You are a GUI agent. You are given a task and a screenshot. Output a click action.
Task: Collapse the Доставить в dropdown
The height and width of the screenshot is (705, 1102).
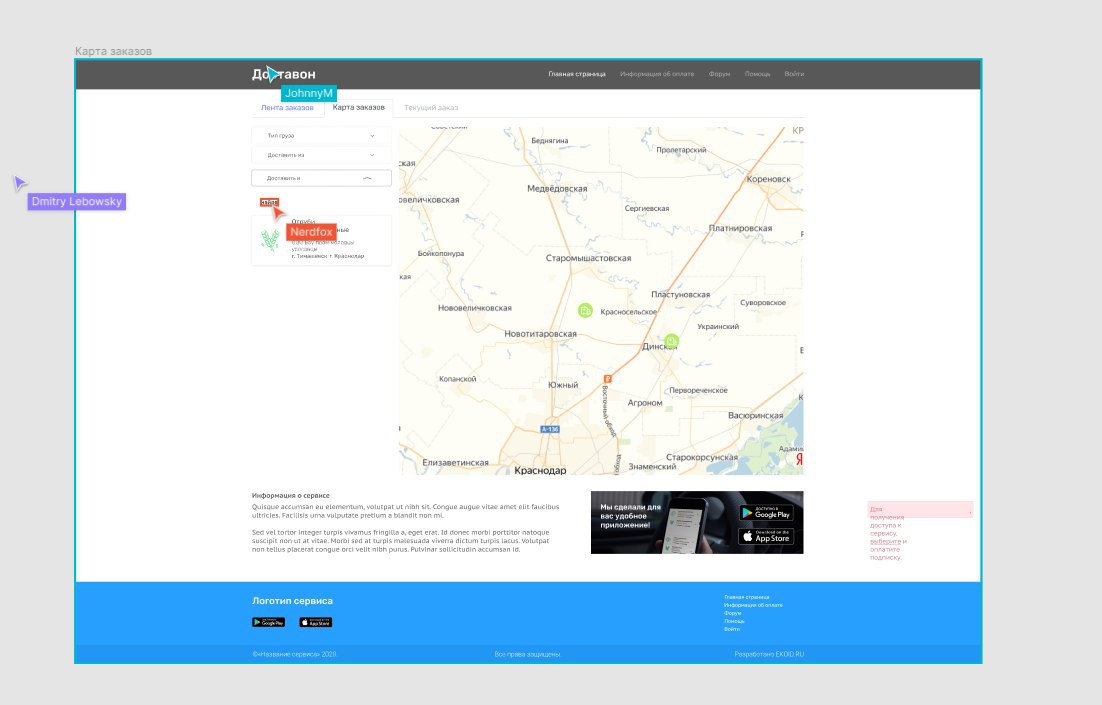point(321,178)
